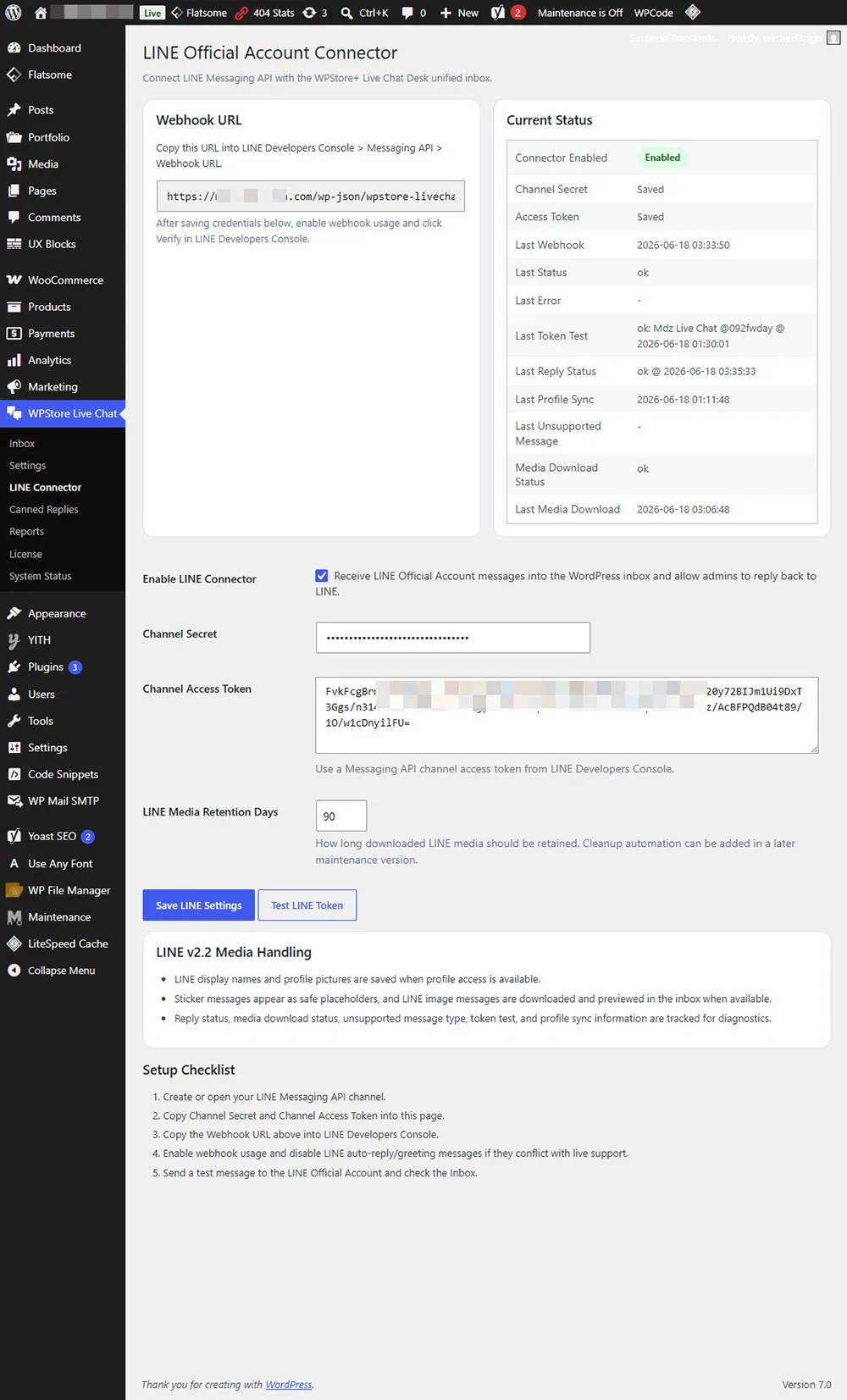Screen dimensions: 847x1400
Task: Open the Canned Replies submenu
Action: pyautogui.click(x=44, y=510)
